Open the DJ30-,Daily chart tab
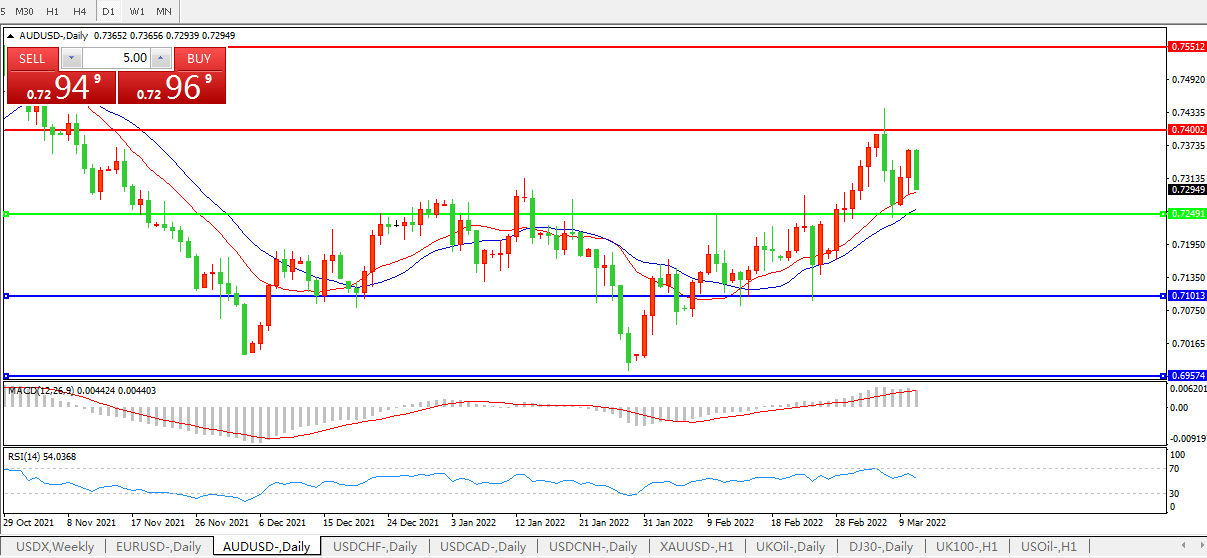 pos(881,547)
